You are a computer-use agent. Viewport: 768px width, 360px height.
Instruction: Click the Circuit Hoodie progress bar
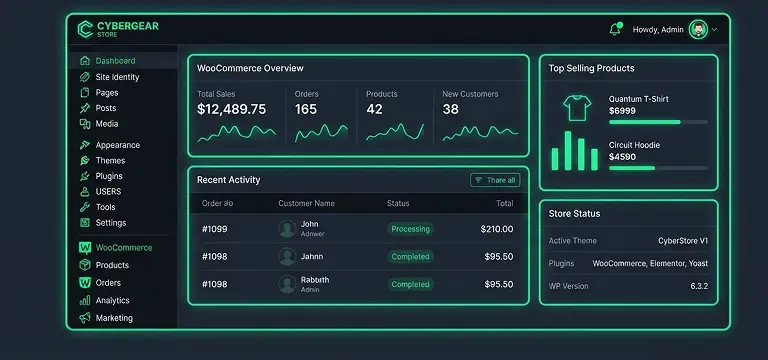tap(658, 168)
